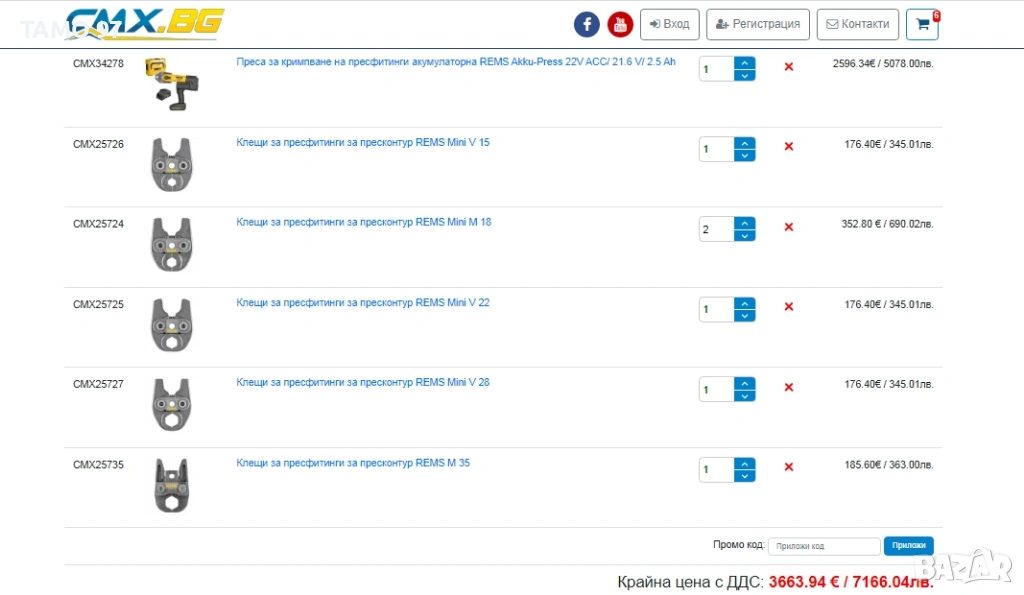Remove REMS Mini V 15 item

click(x=788, y=147)
